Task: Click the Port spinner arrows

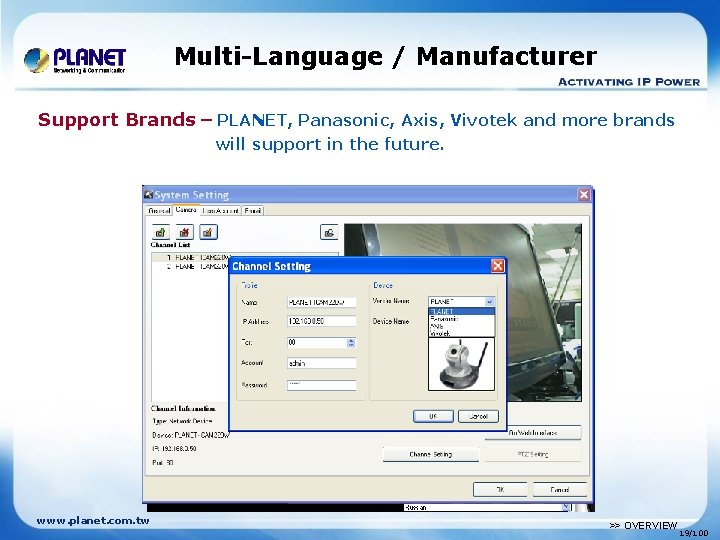Action: (x=351, y=343)
